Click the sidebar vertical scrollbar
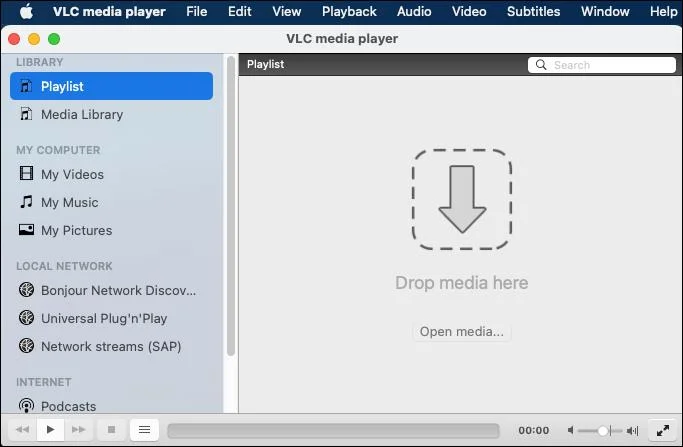 (x=231, y=206)
